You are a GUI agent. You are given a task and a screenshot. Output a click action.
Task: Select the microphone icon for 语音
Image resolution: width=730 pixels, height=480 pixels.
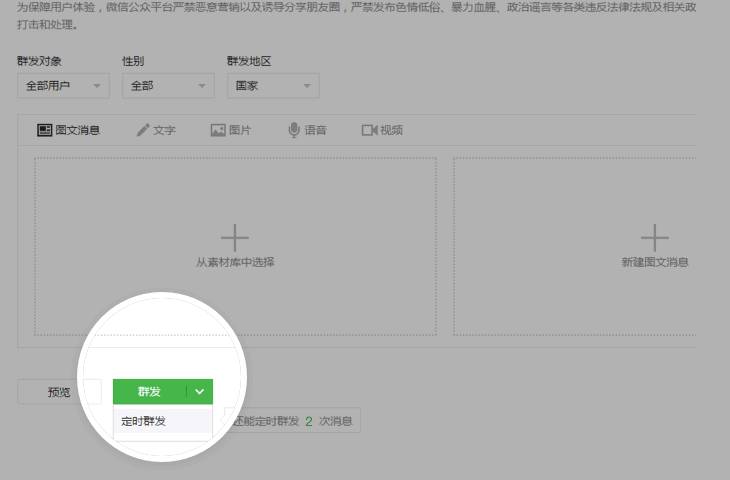point(294,130)
